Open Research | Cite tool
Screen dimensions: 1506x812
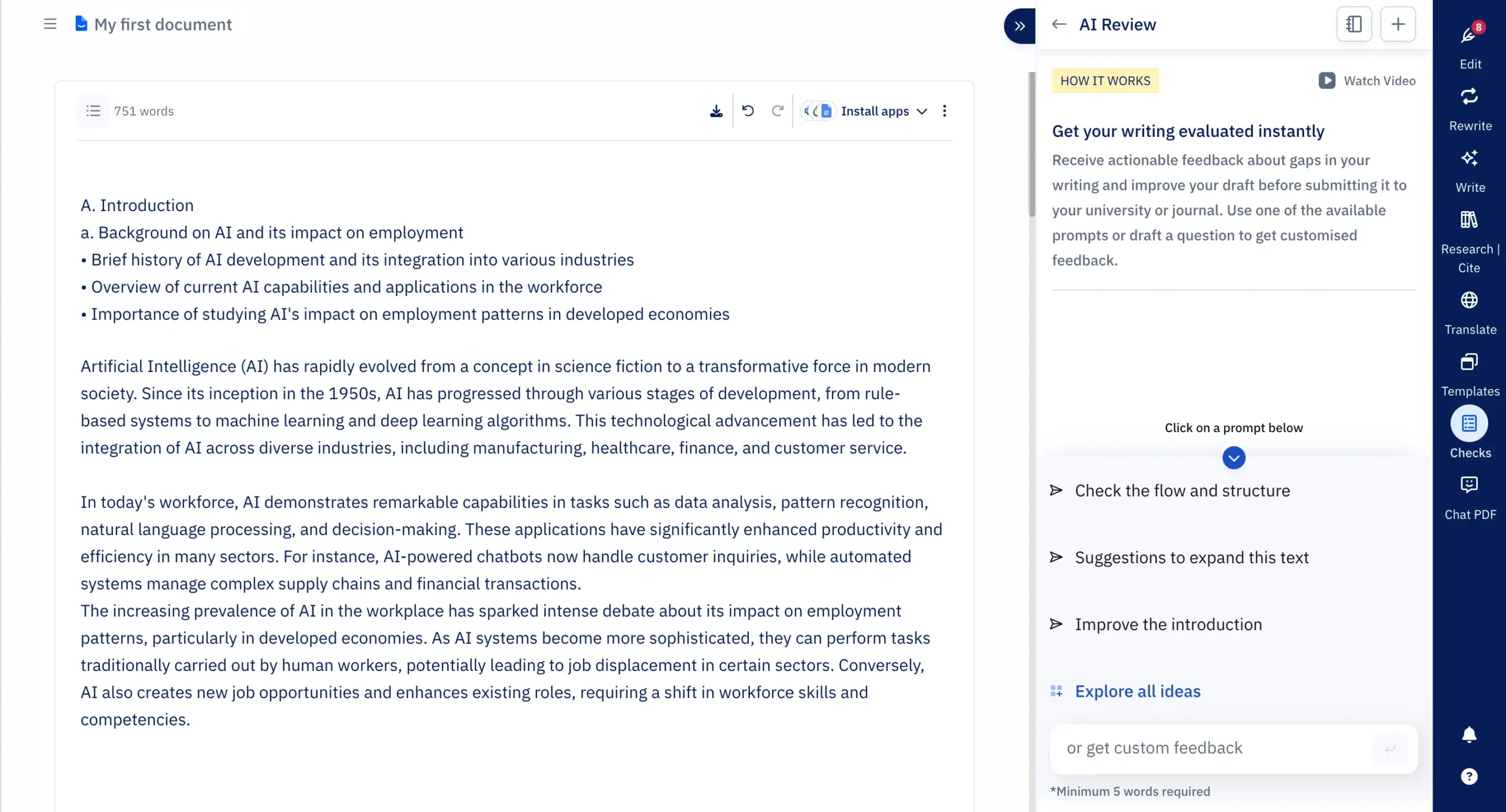click(1470, 242)
